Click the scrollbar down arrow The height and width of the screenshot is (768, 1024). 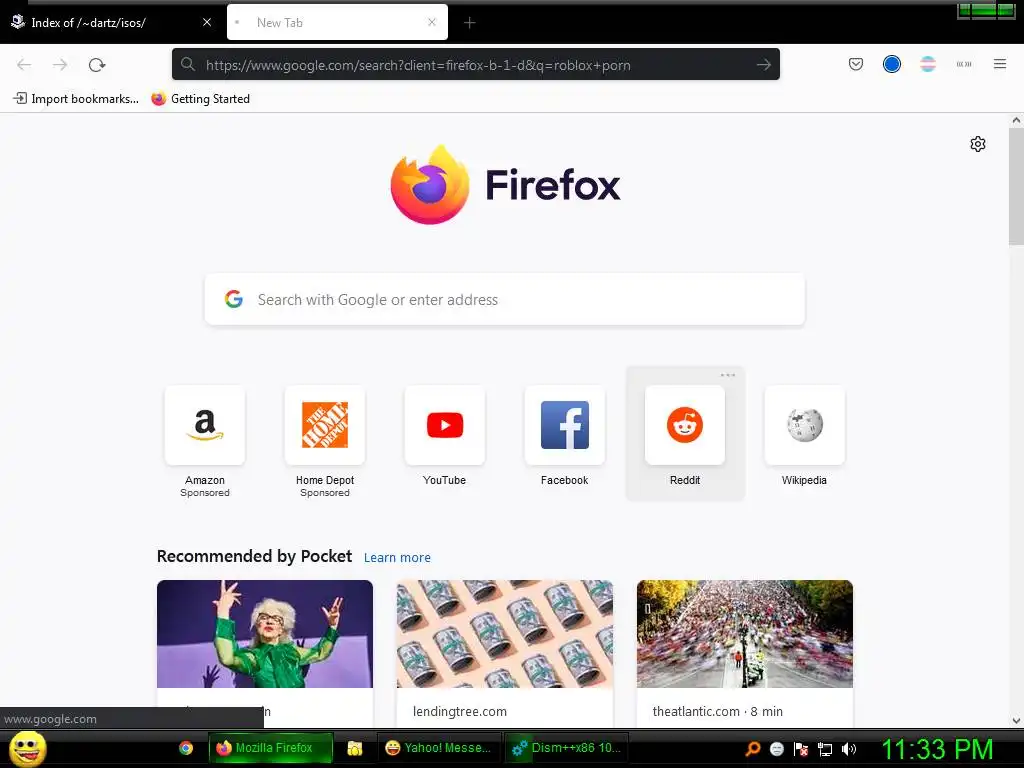[x=1016, y=721]
